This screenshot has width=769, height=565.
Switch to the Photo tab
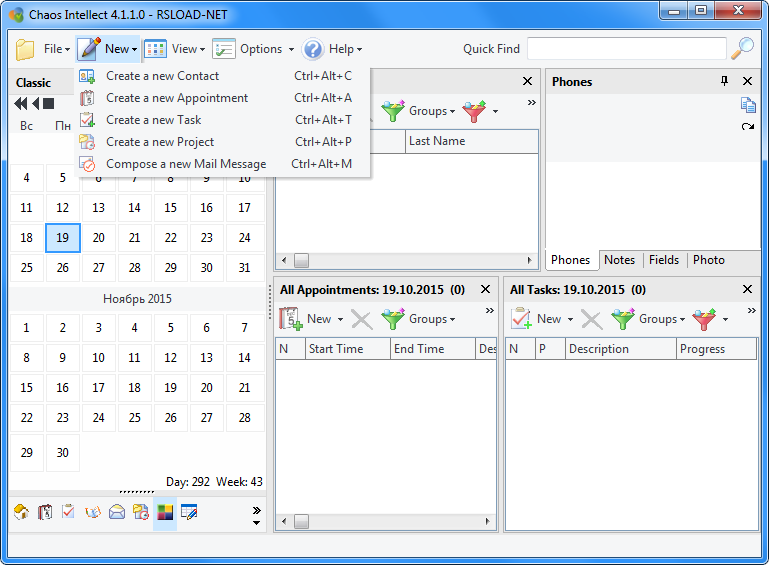tap(709, 260)
